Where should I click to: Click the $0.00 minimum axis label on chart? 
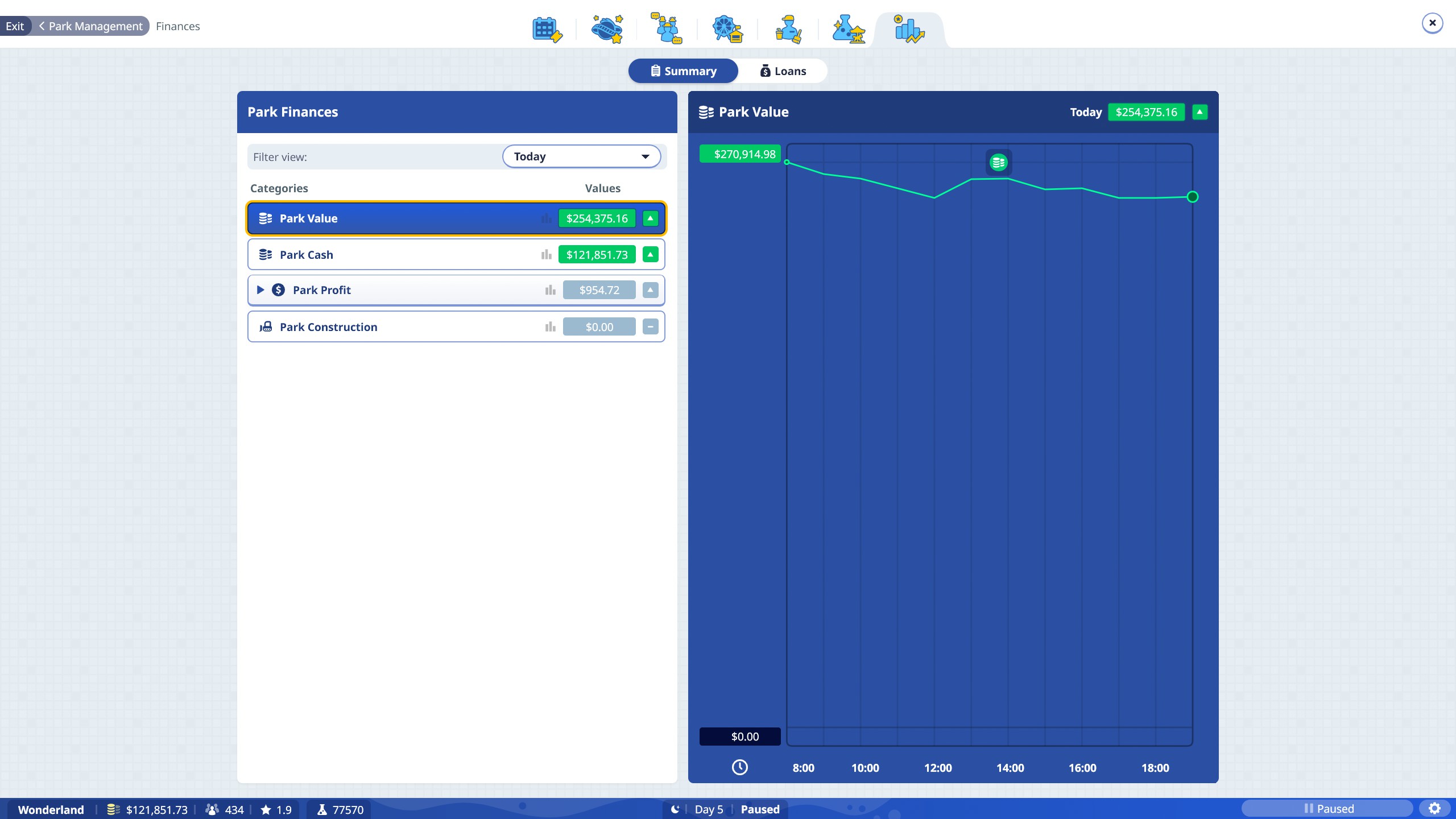click(741, 737)
